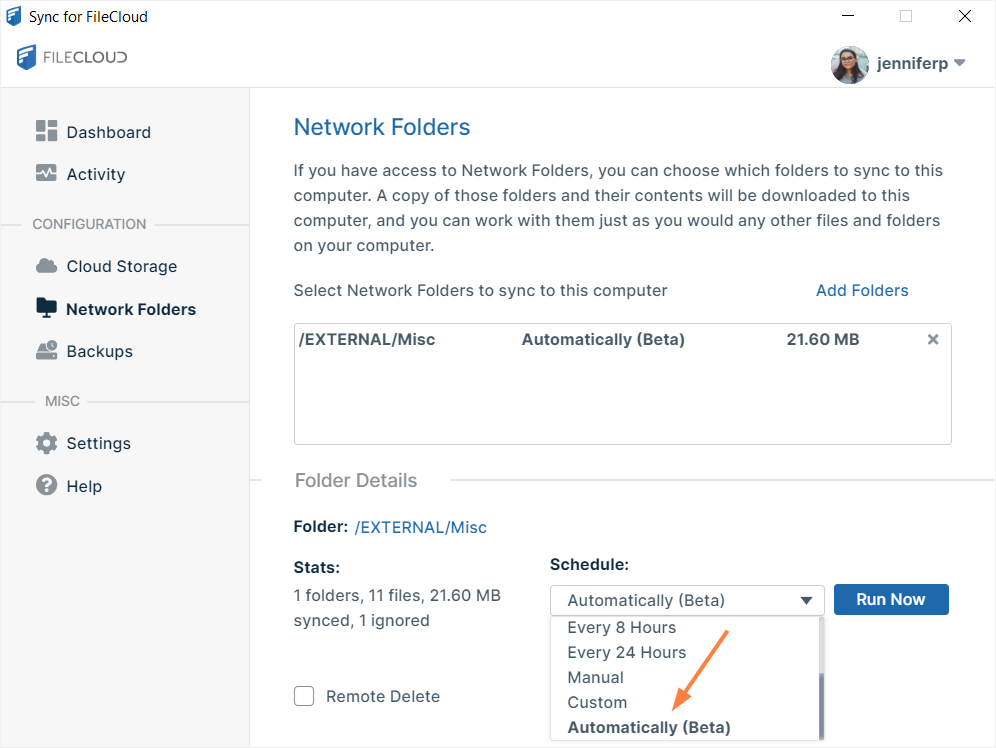The width and height of the screenshot is (996, 748).
Task: Click the Backups icon in sidebar
Action: [46, 351]
